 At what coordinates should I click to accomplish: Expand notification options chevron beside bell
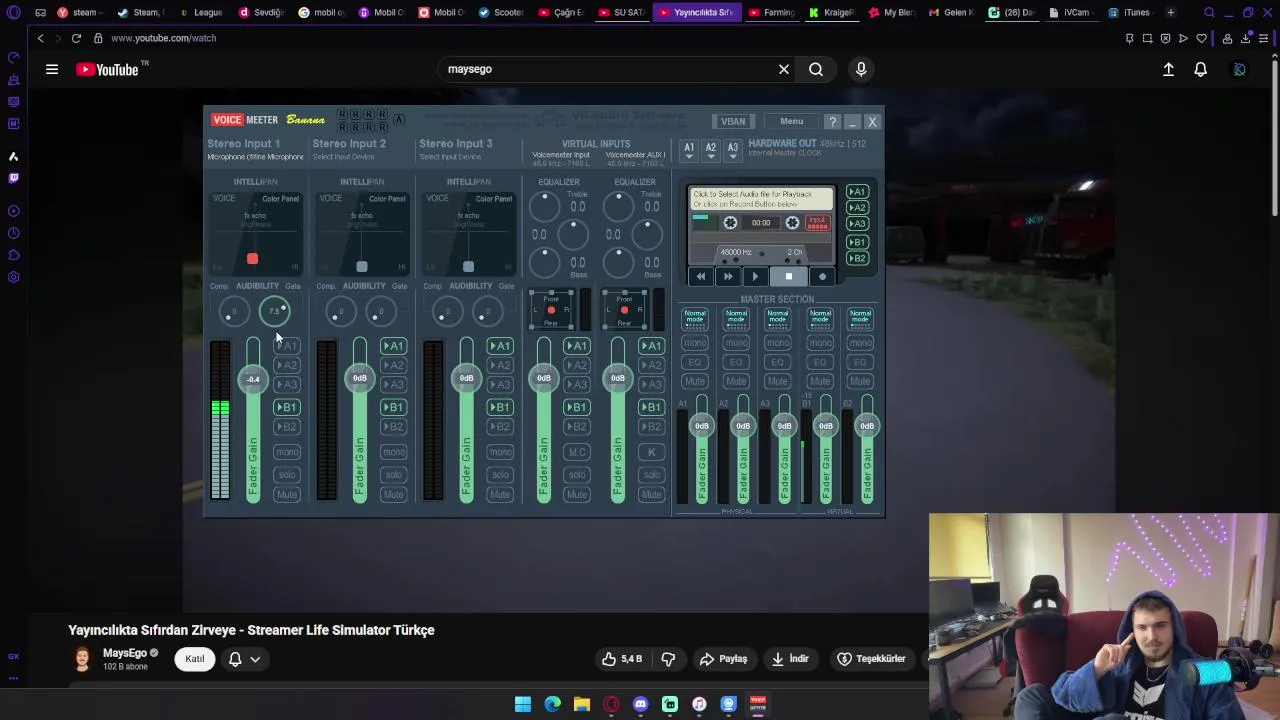coord(255,659)
